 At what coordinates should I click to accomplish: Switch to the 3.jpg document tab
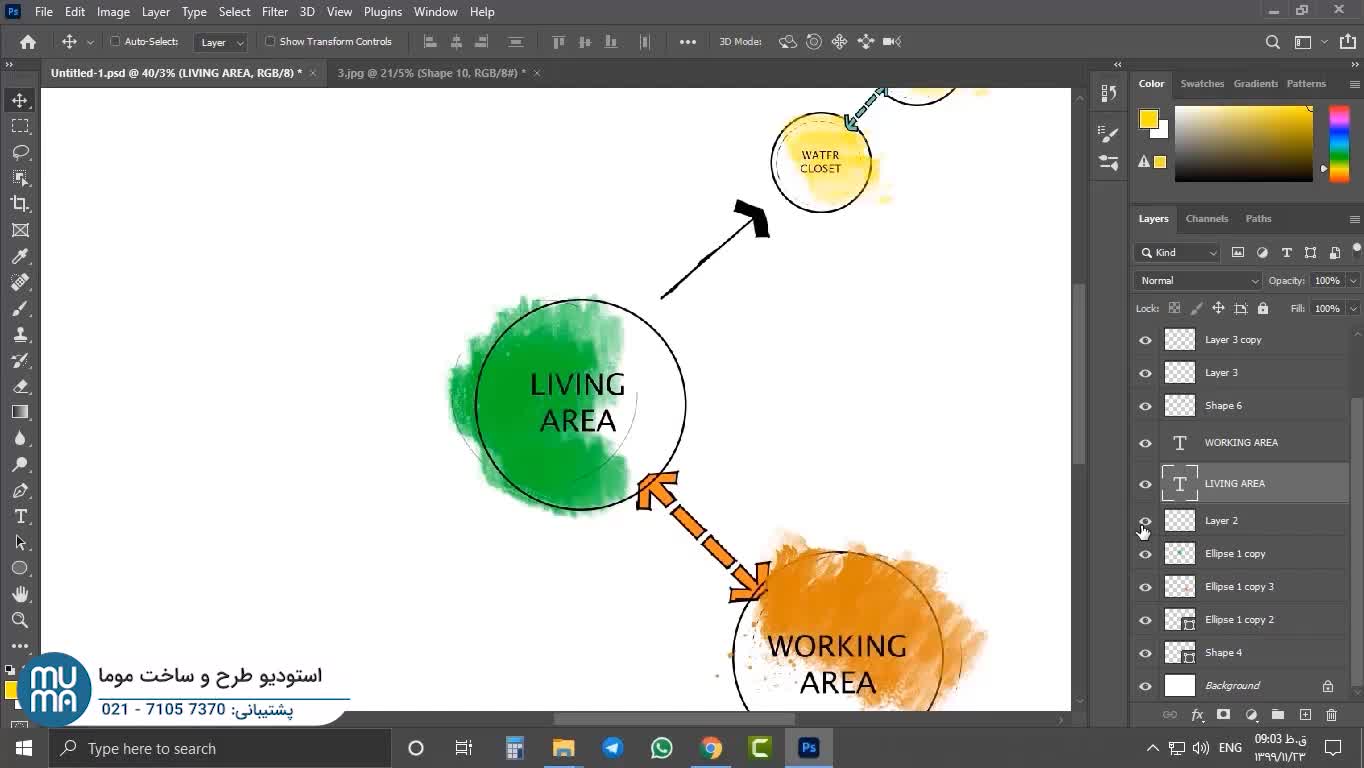(x=430, y=73)
